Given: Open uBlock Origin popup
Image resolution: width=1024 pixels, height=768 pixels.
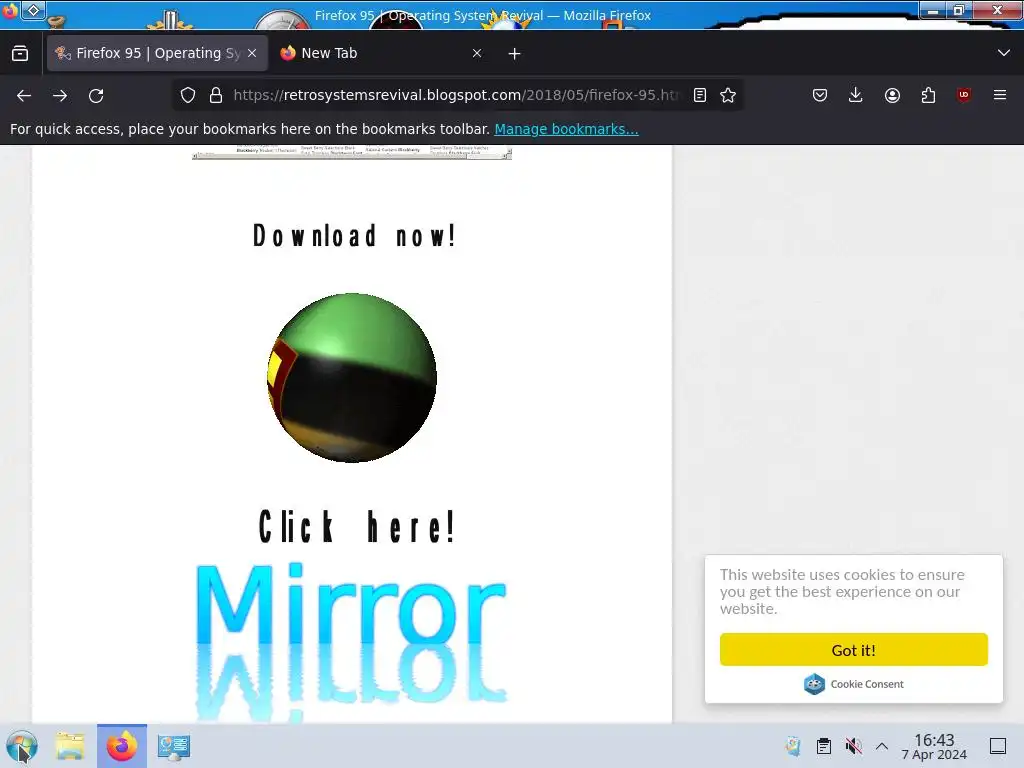Looking at the screenshot, I should tap(964, 95).
